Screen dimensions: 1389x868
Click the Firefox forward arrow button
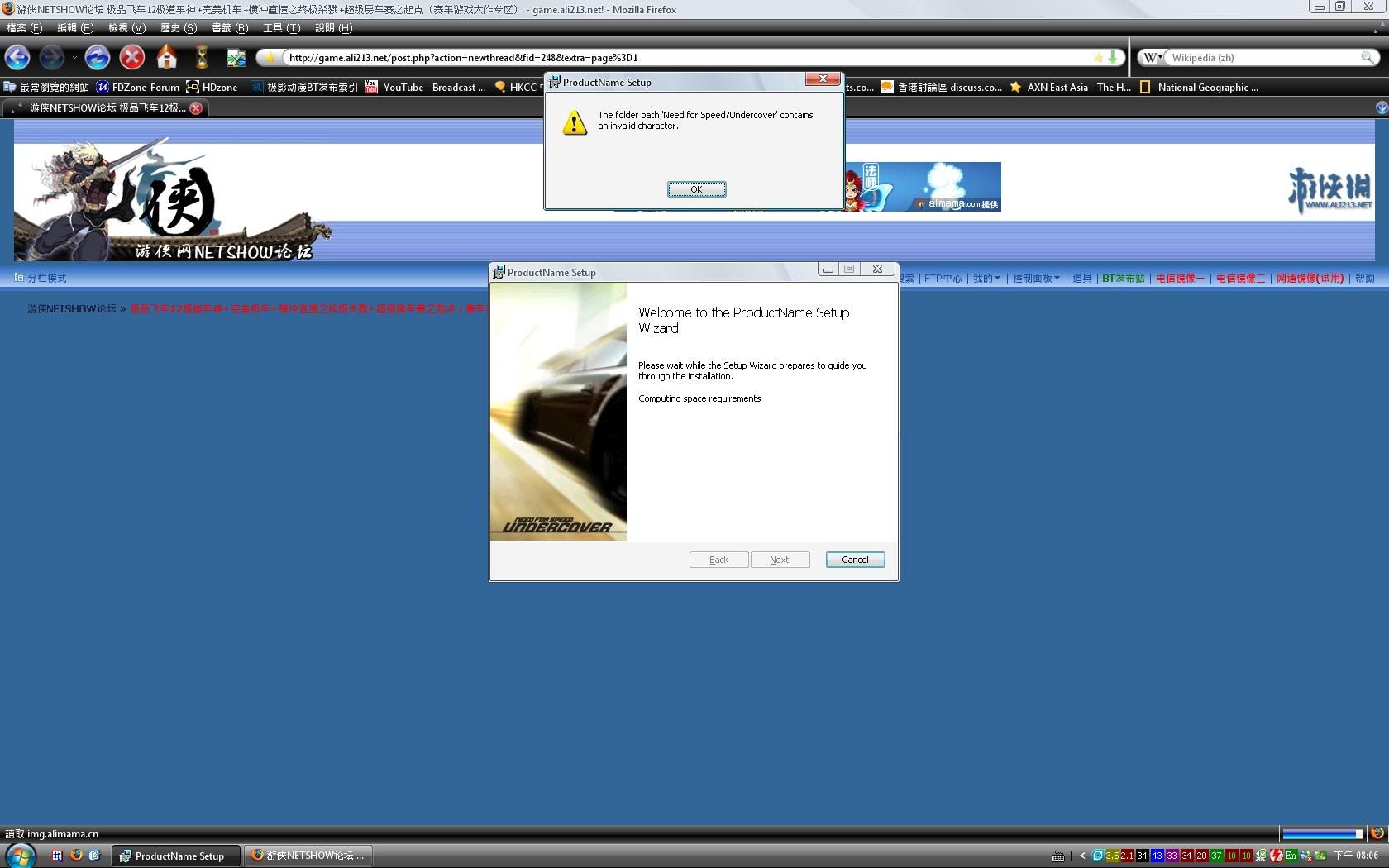pos(51,57)
